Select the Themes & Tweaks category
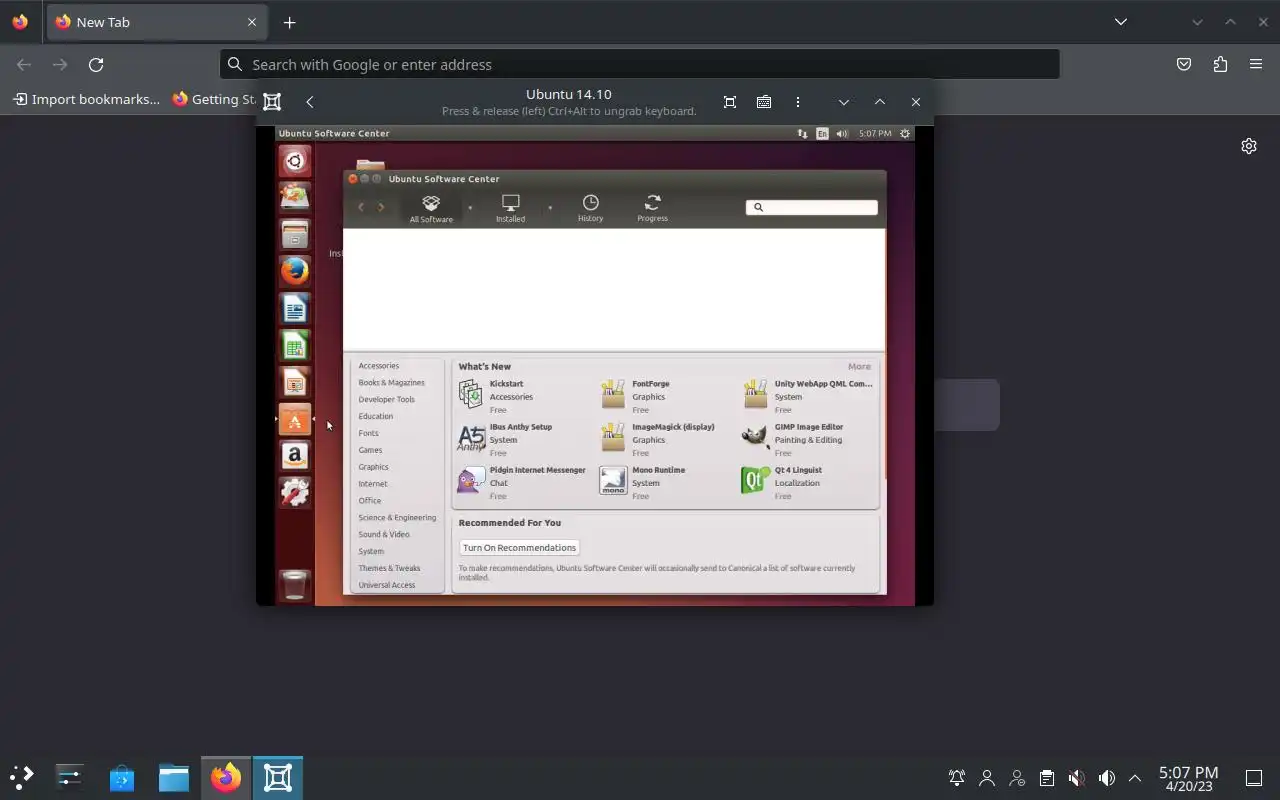 click(390, 568)
